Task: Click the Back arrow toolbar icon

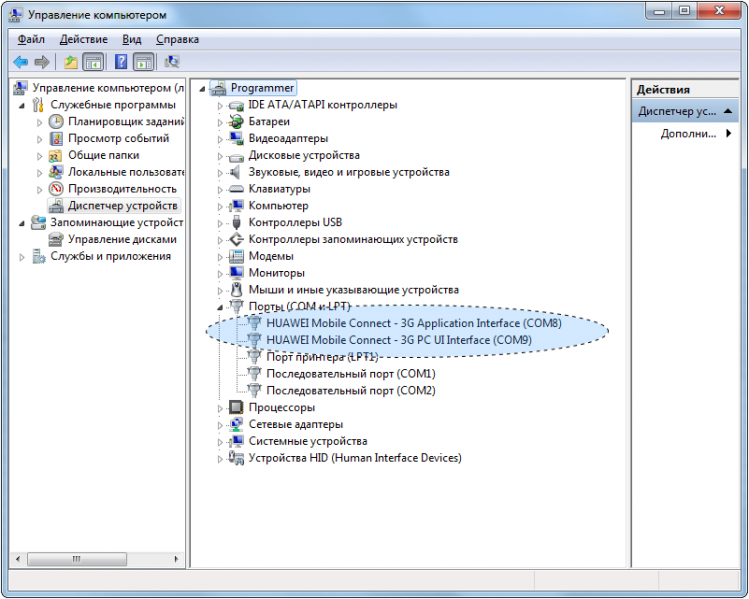Action: [x=21, y=62]
